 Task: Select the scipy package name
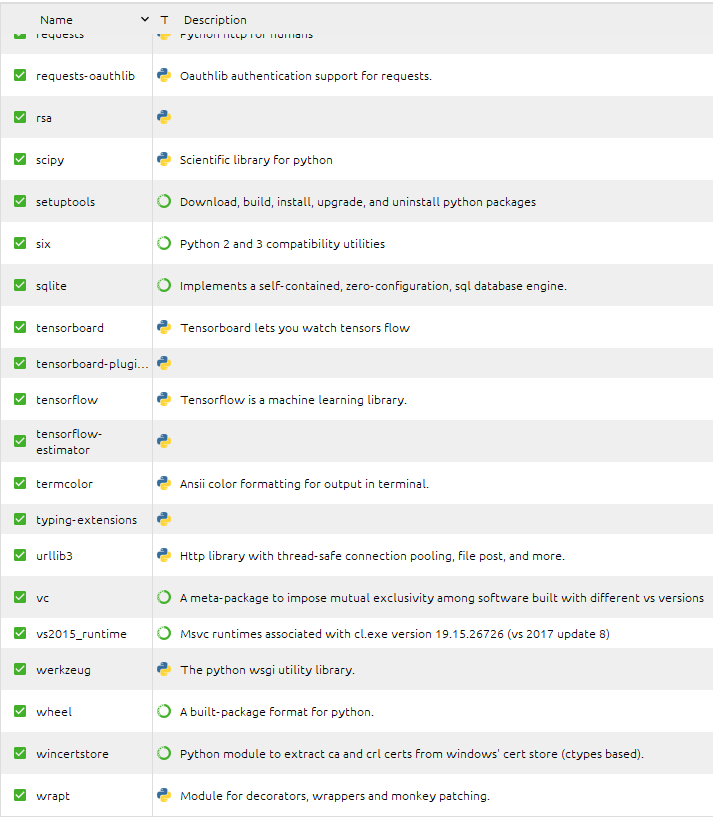[x=50, y=160]
